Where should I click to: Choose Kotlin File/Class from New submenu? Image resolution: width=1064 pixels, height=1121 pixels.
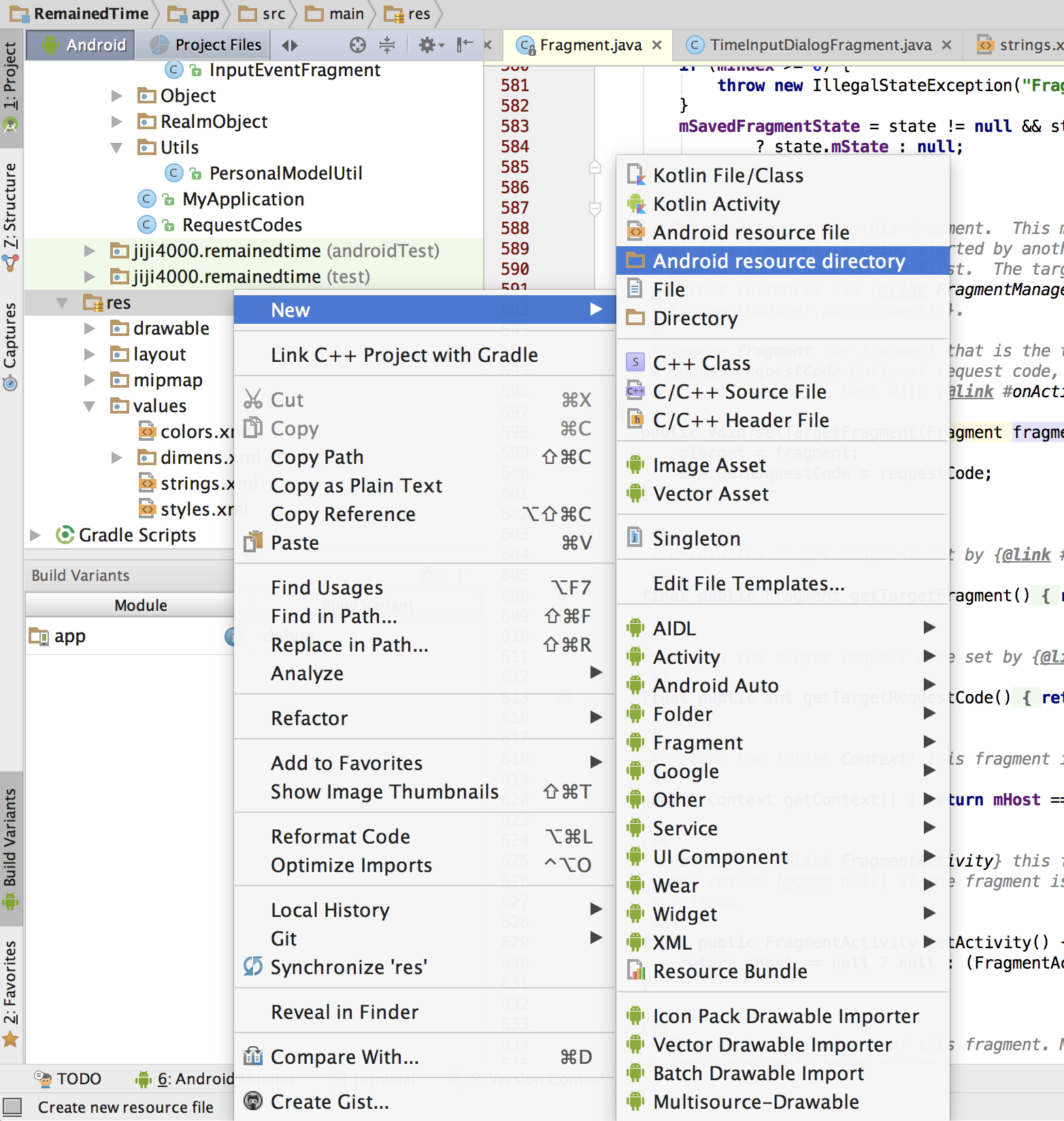tap(782, 175)
